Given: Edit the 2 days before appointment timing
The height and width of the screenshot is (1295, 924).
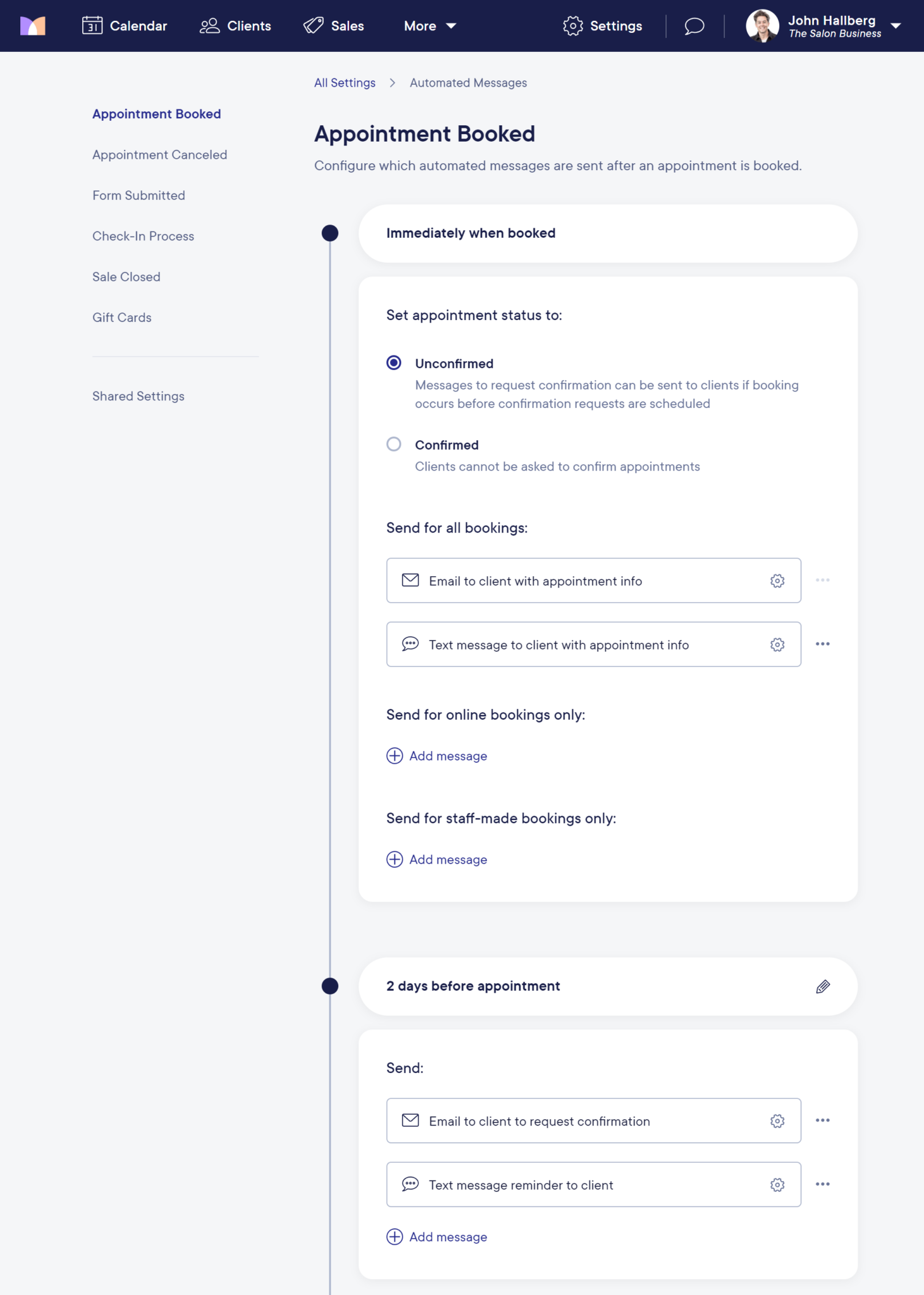Looking at the screenshot, I should tap(823, 986).
